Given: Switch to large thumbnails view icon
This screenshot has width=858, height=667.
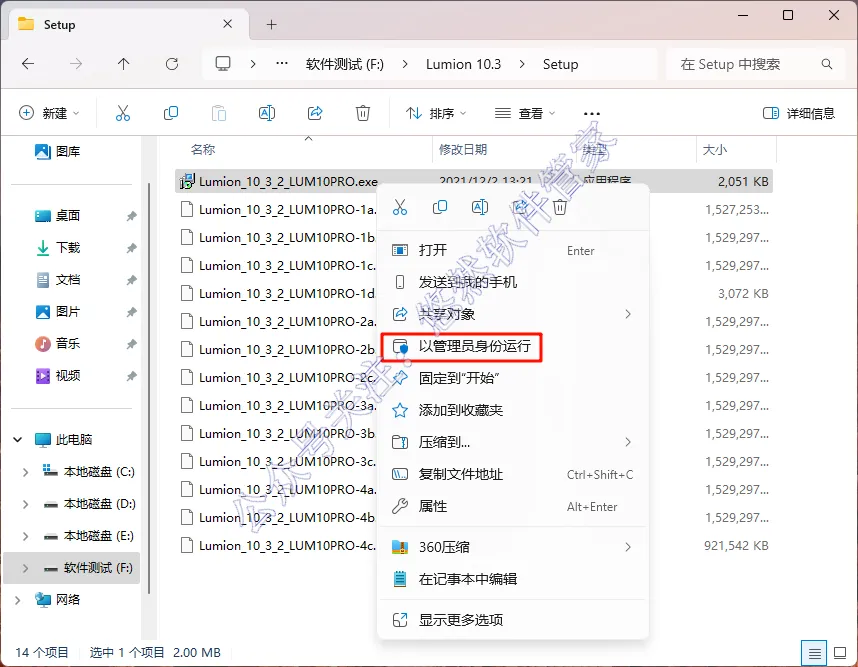Looking at the screenshot, I should 840,653.
